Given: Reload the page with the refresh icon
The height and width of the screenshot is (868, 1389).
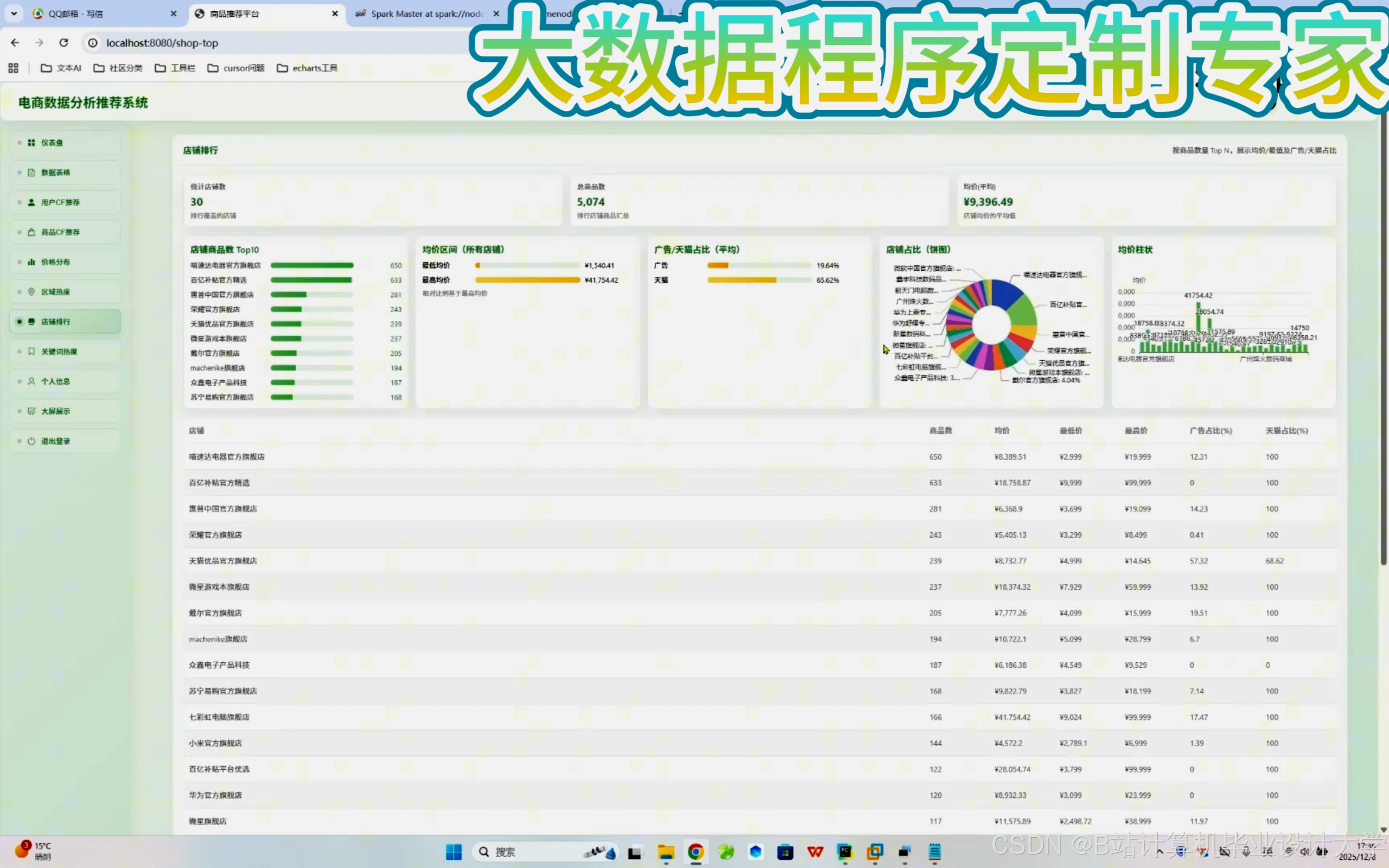Looking at the screenshot, I should 63,42.
